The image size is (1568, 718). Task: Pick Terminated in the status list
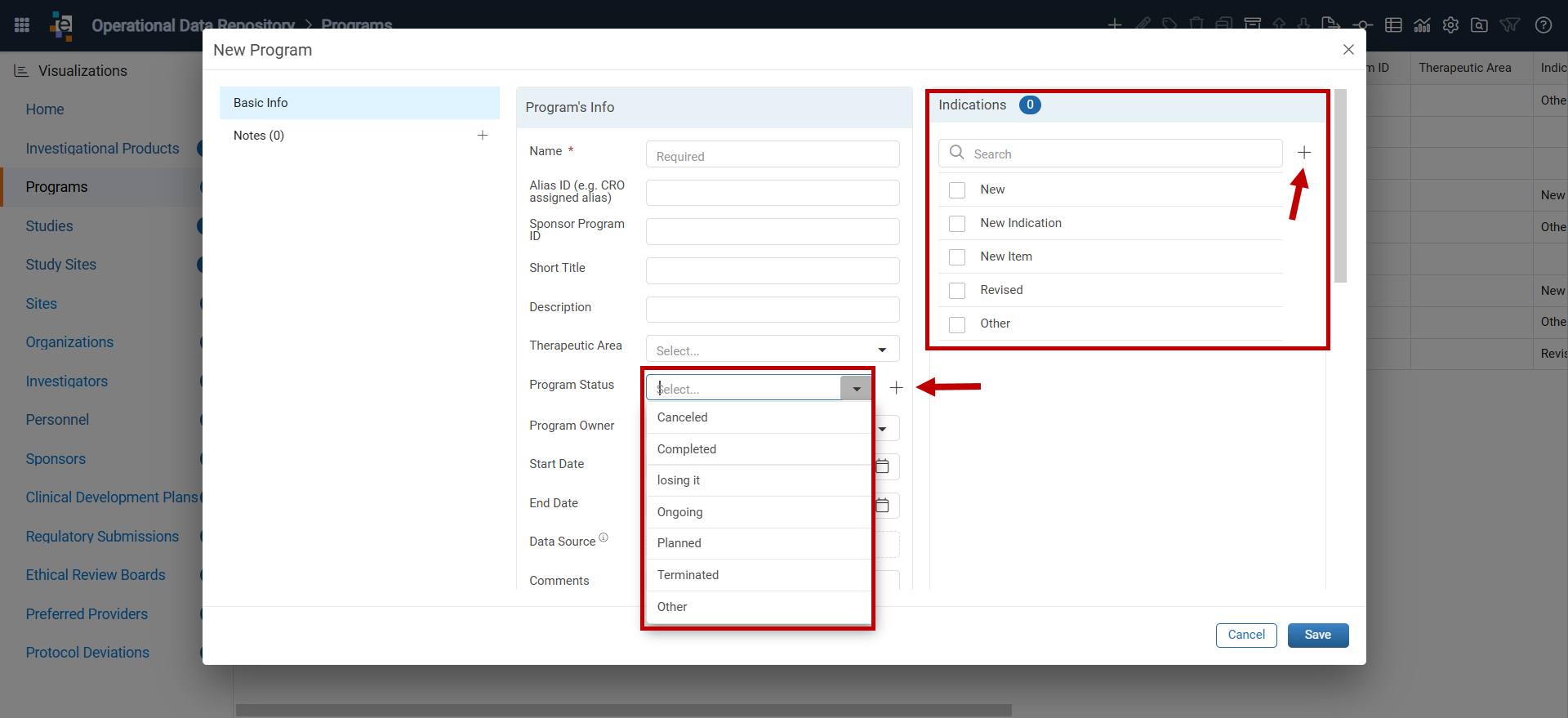tap(759, 575)
